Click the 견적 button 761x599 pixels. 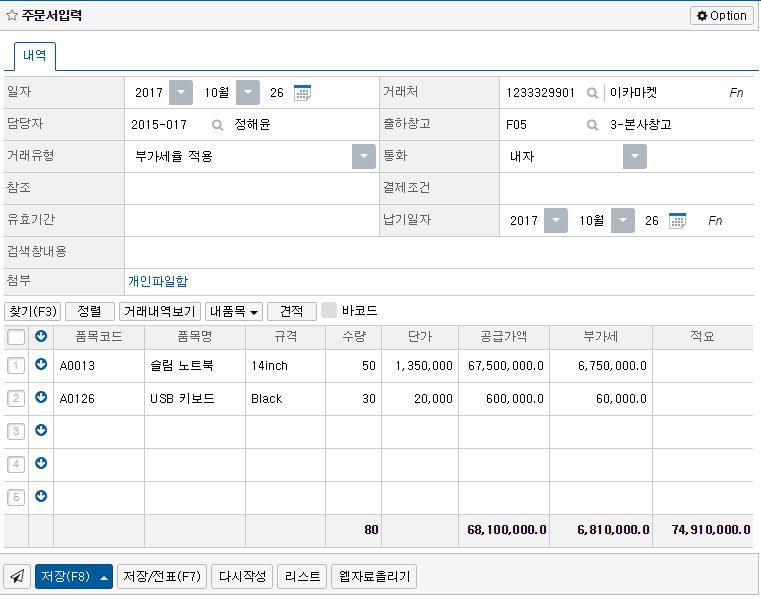click(292, 311)
